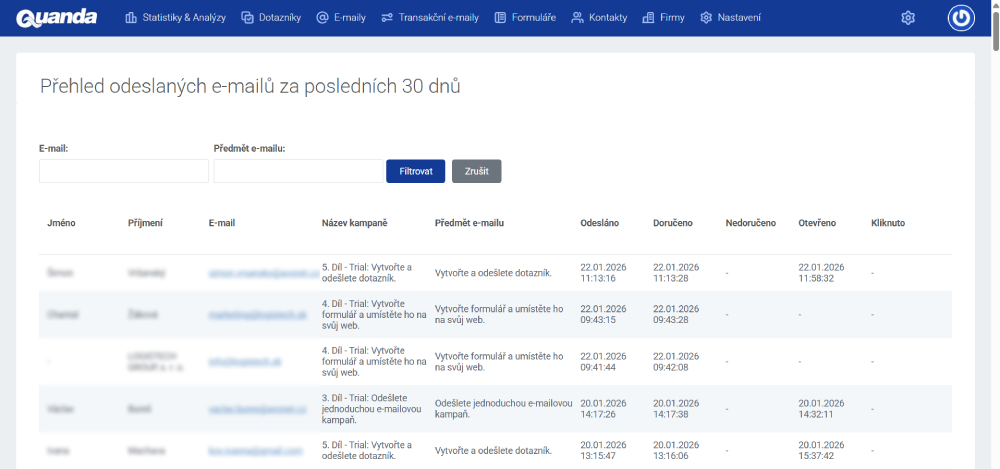
Task: Click subject 'Vytvořte formulář' in 09:41:44 row
Action: point(499,361)
